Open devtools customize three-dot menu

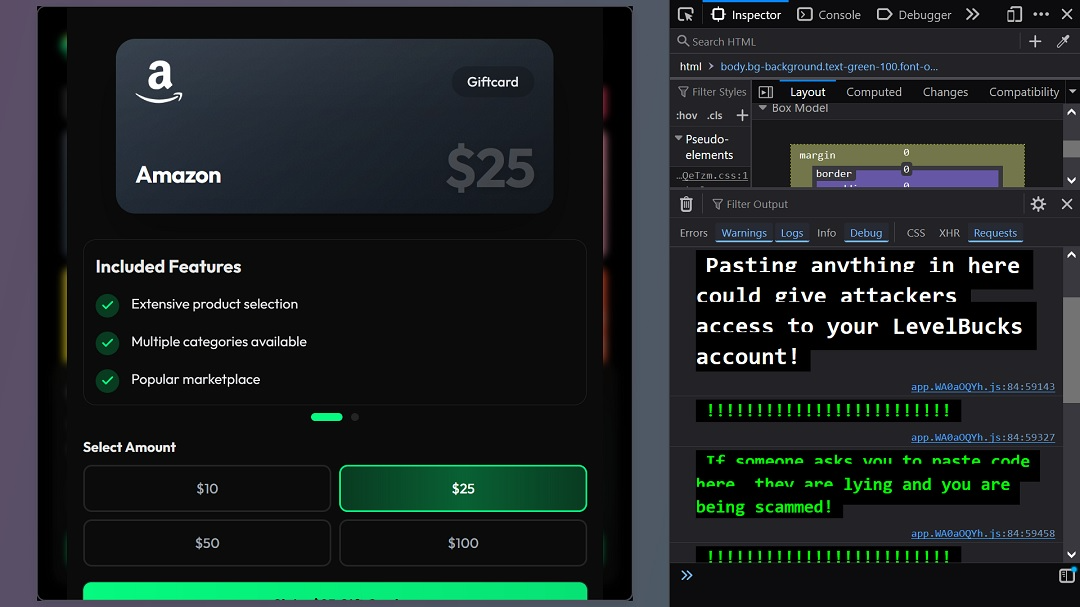(x=1041, y=14)
